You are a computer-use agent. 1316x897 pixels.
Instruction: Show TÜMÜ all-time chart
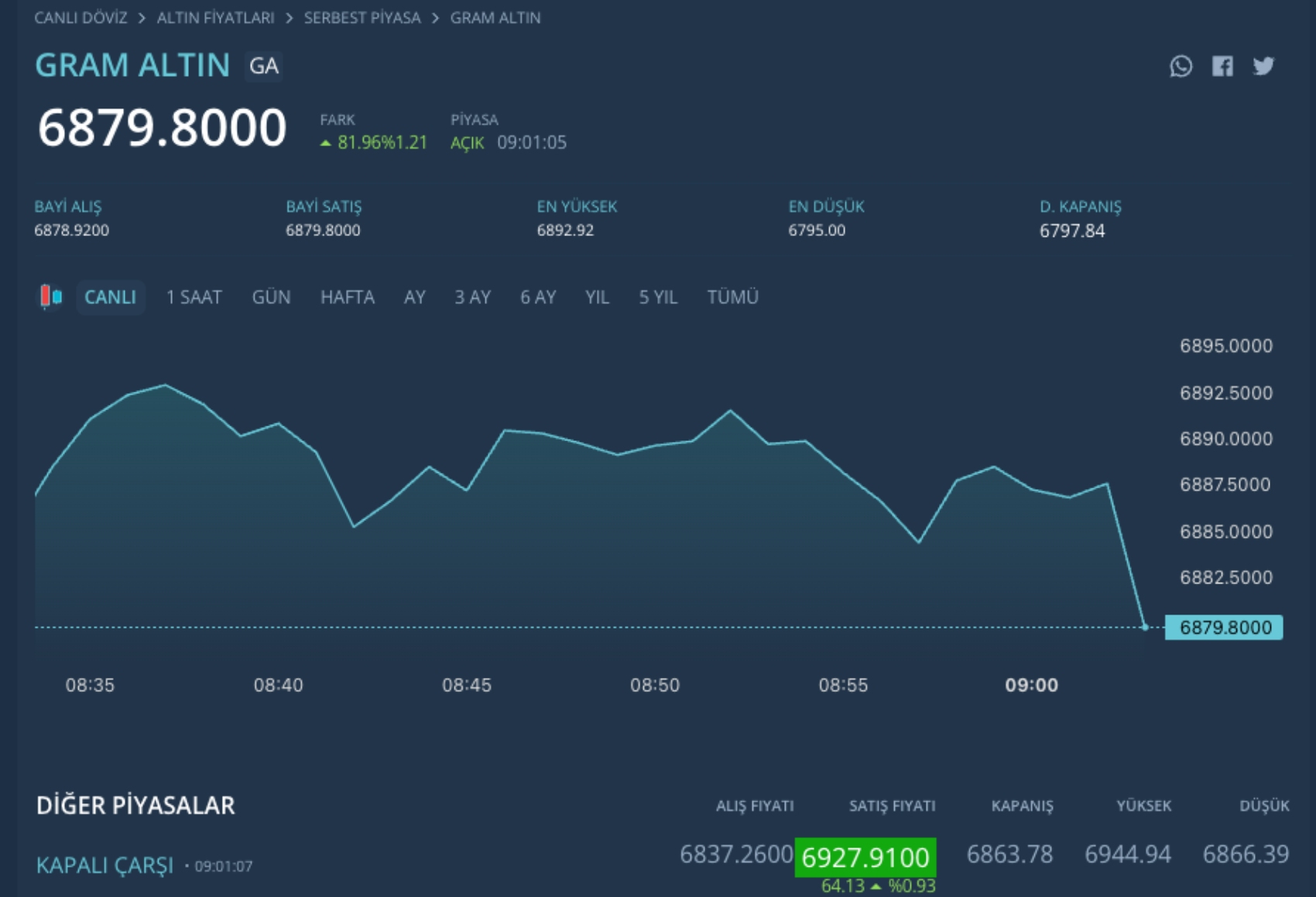click(x=732, y=297)
